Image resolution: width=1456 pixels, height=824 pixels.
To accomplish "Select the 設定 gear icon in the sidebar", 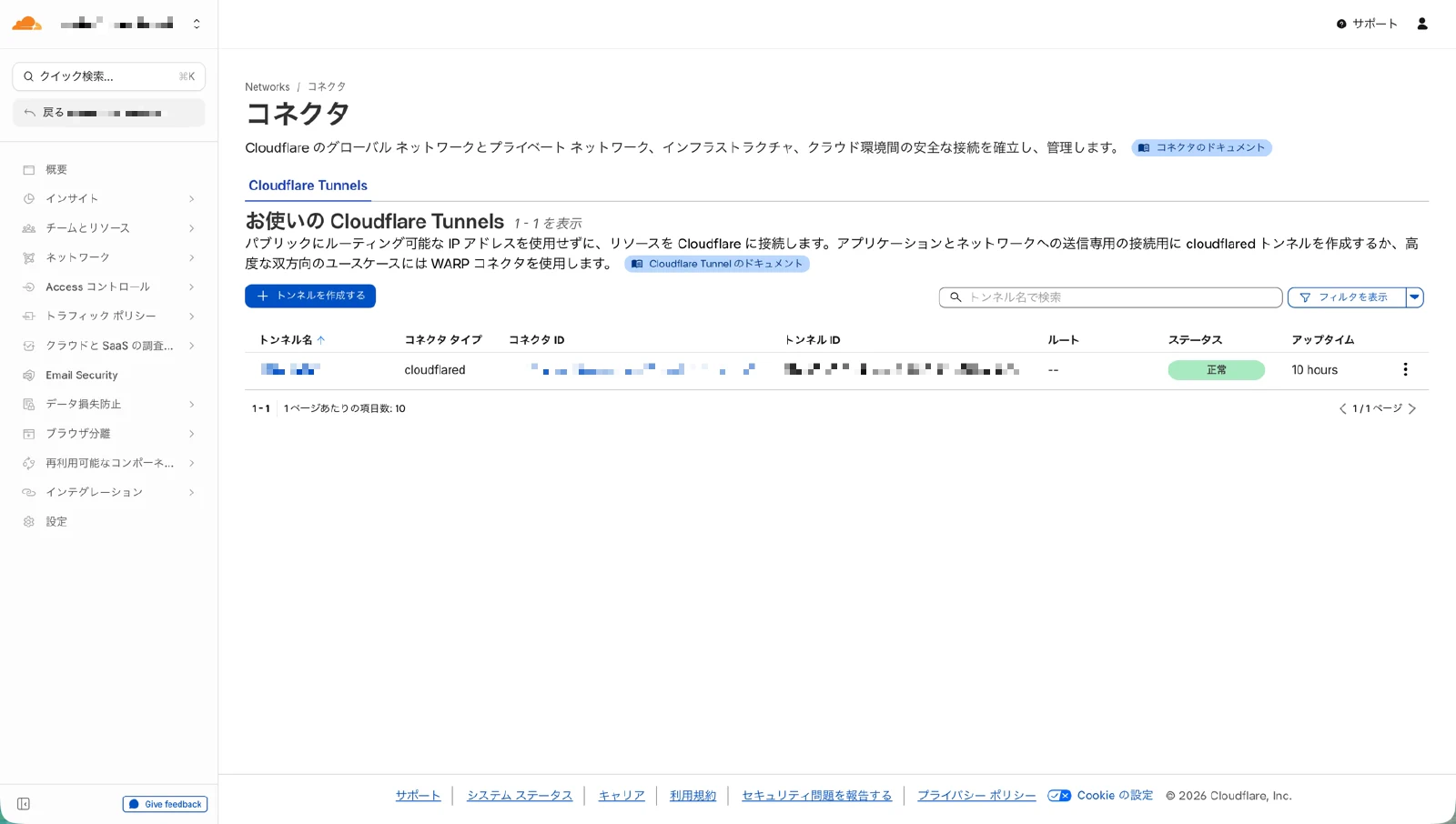I will [29, 521].
